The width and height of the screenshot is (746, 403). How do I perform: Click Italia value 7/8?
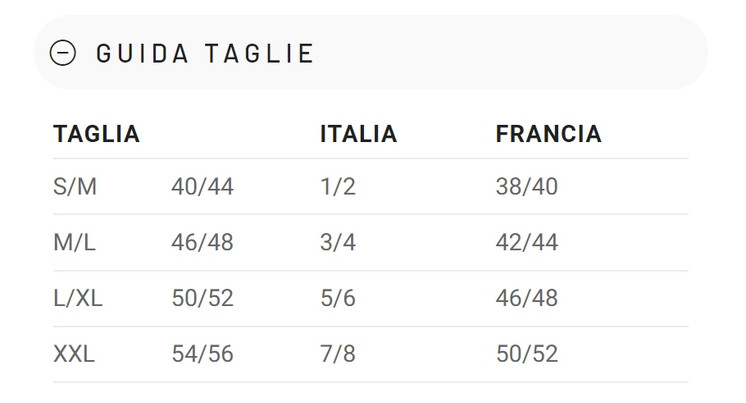pos(337,354)
